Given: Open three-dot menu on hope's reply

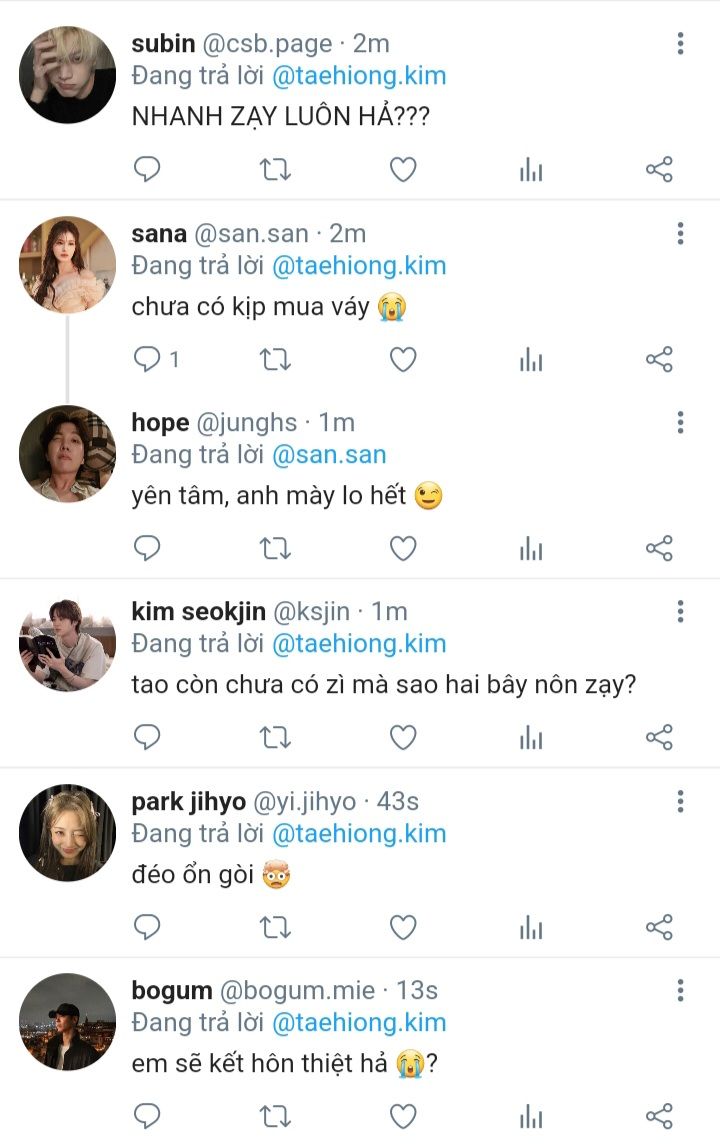Looking at the screenshot, I should pos(680,423).
